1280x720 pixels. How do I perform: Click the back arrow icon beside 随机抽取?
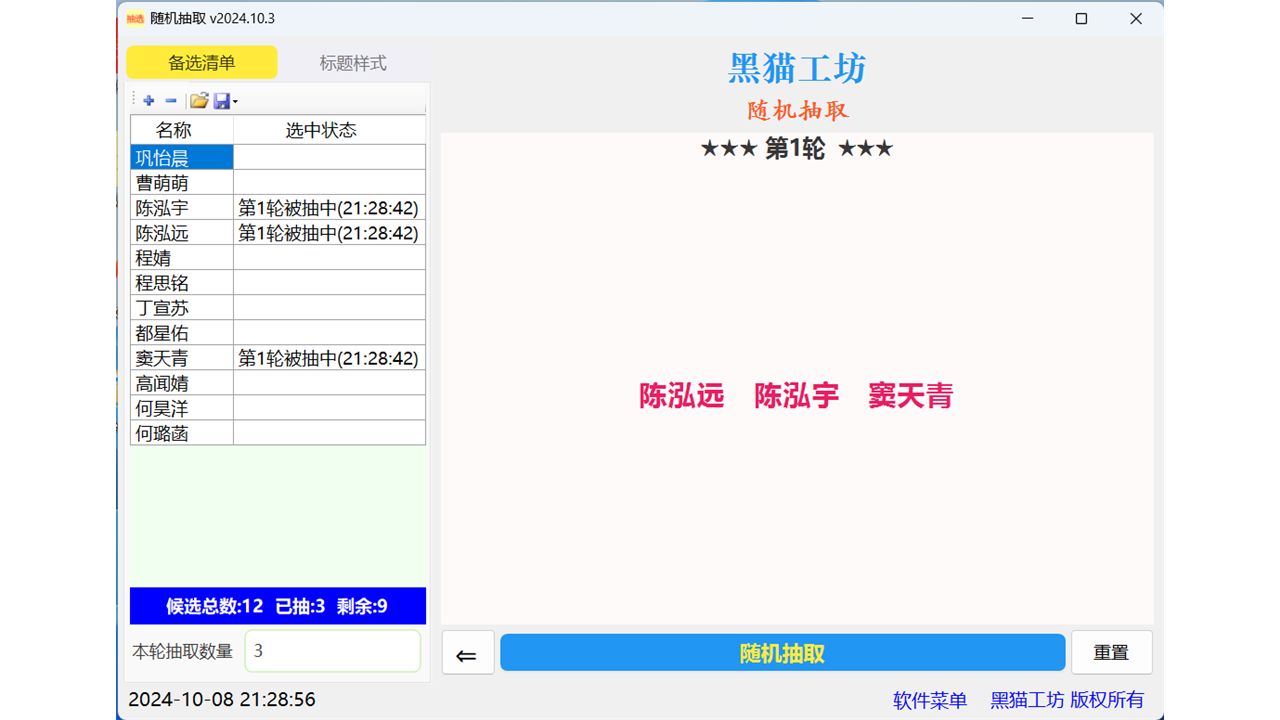click(x=468, y=652)
